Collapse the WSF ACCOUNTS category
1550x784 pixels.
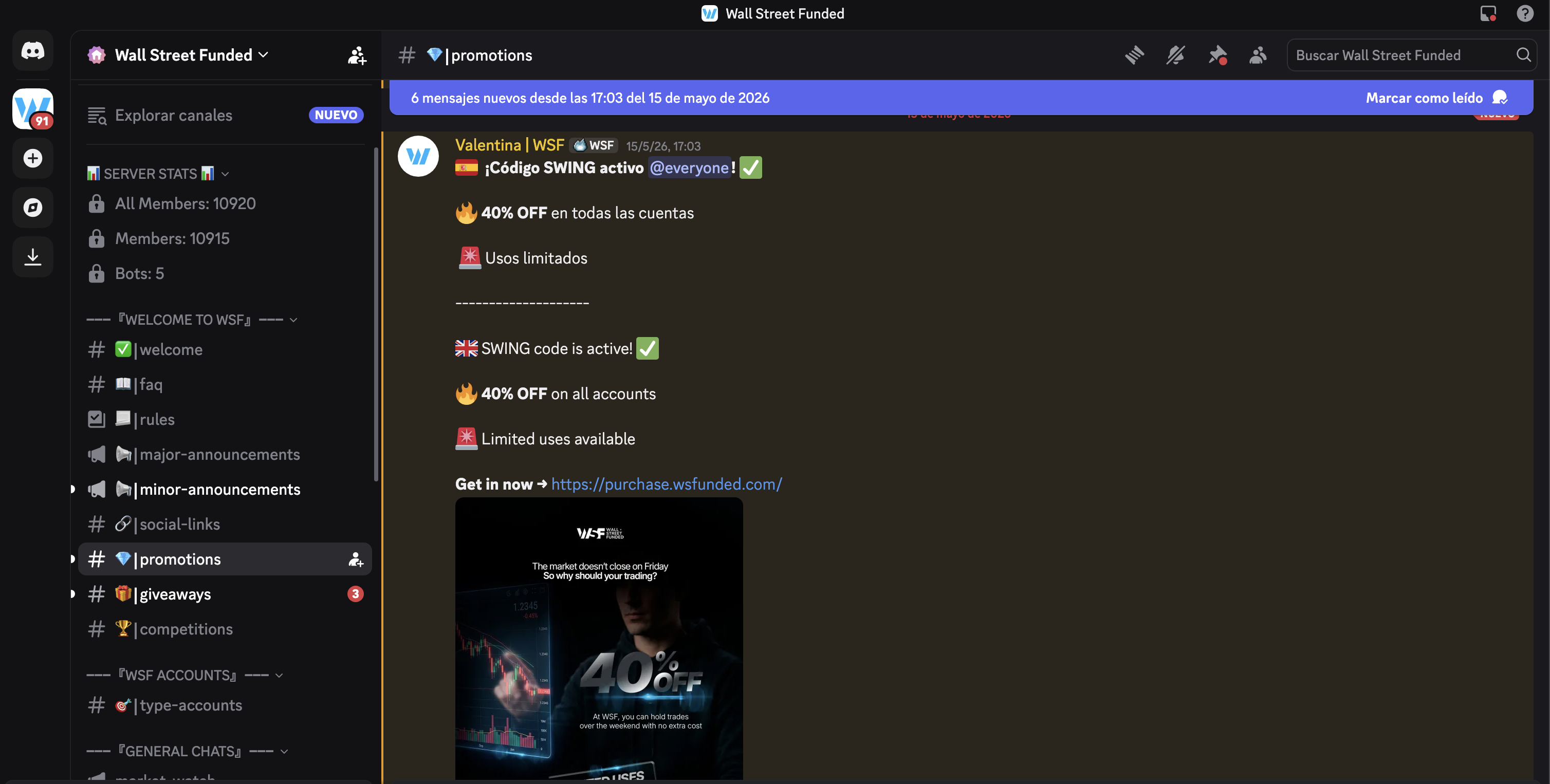pyautogui.click(x=184, y=675)
